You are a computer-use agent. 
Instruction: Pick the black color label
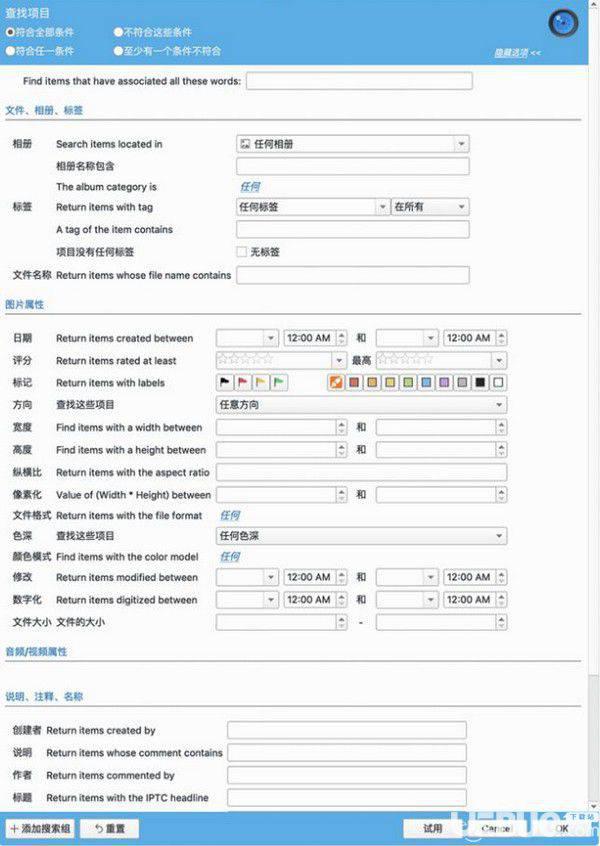[x=480, y=383]
